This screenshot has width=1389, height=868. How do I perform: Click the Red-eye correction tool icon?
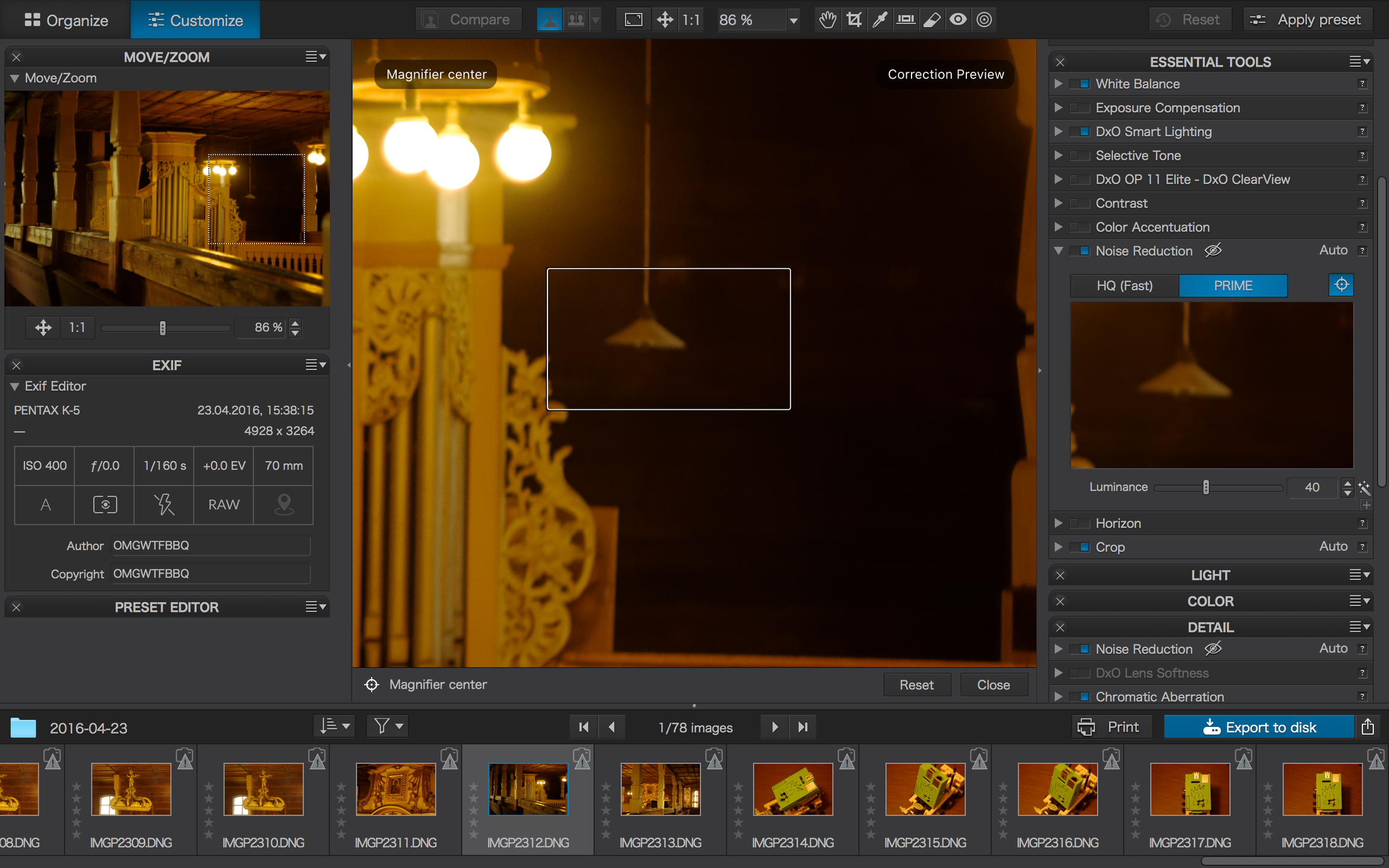(x=958, y=20)
